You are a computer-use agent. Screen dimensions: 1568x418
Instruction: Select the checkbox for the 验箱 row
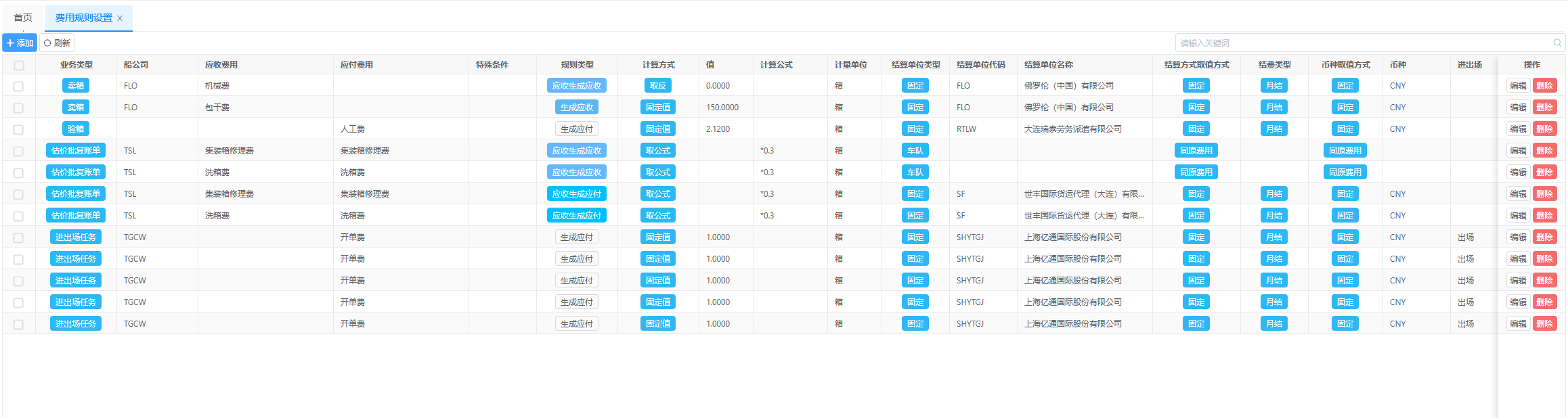[19, 129]
